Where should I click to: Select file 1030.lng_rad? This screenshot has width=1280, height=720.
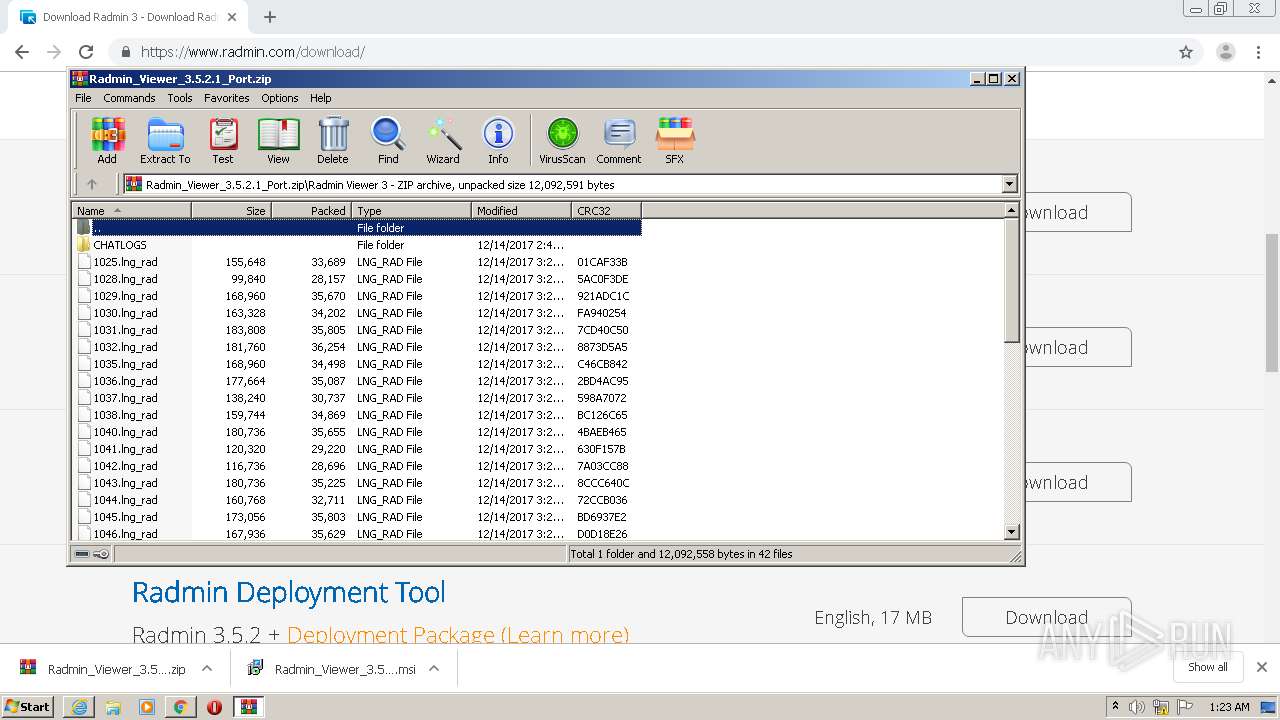[356, 313]
